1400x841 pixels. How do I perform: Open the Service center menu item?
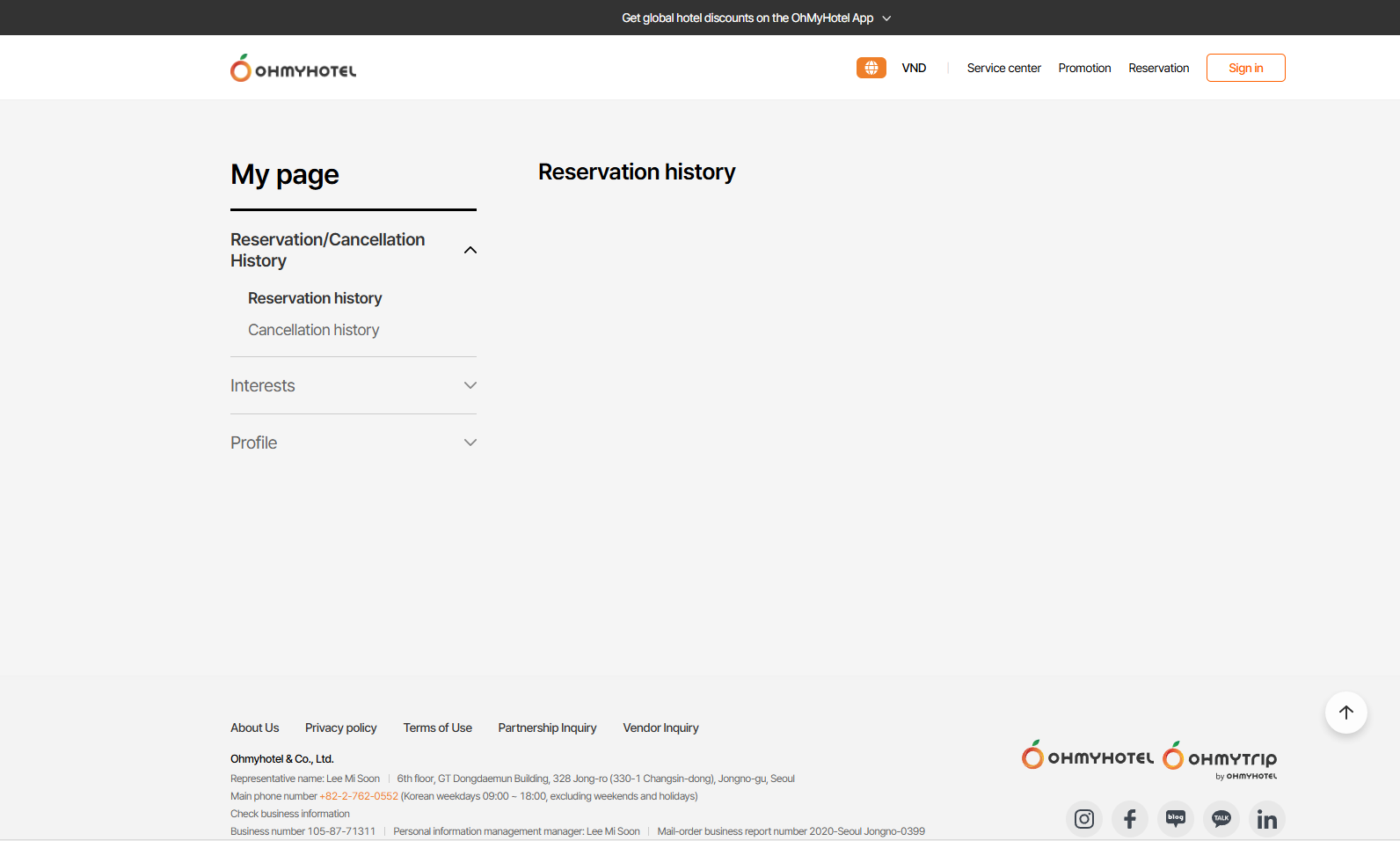point(1003,68)
